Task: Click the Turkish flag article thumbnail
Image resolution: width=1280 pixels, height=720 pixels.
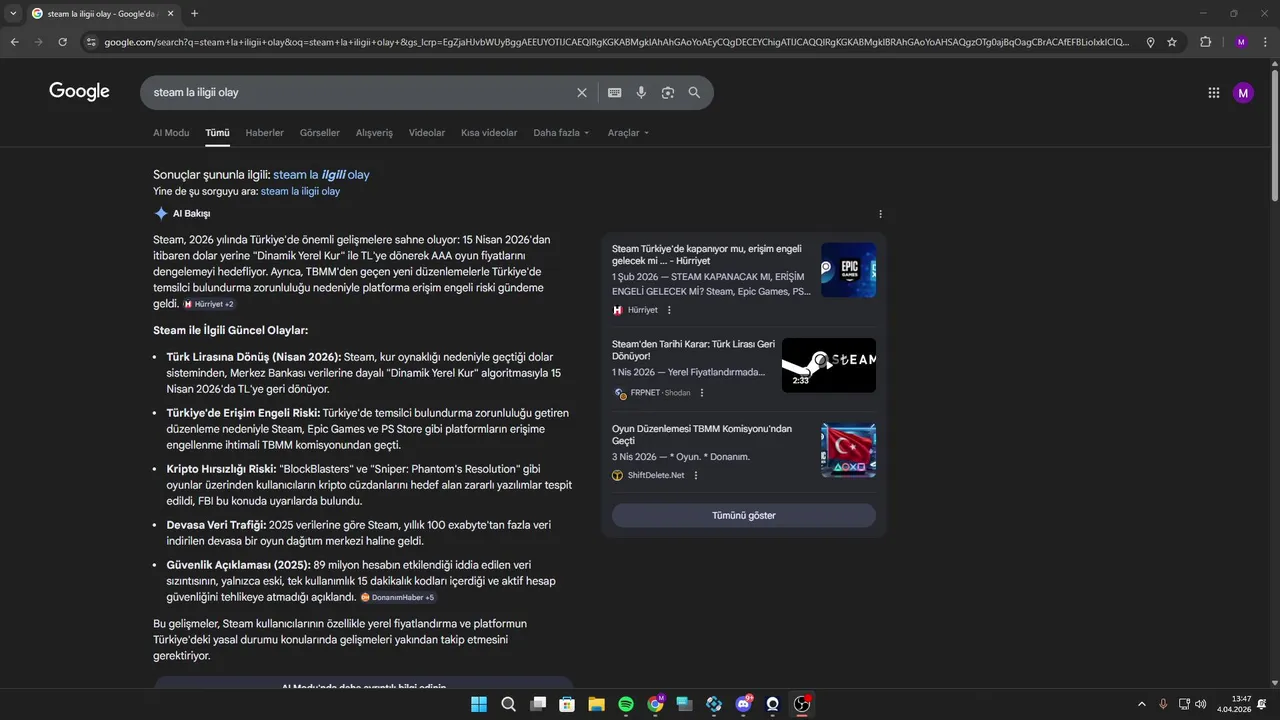Action: (848, 450)
